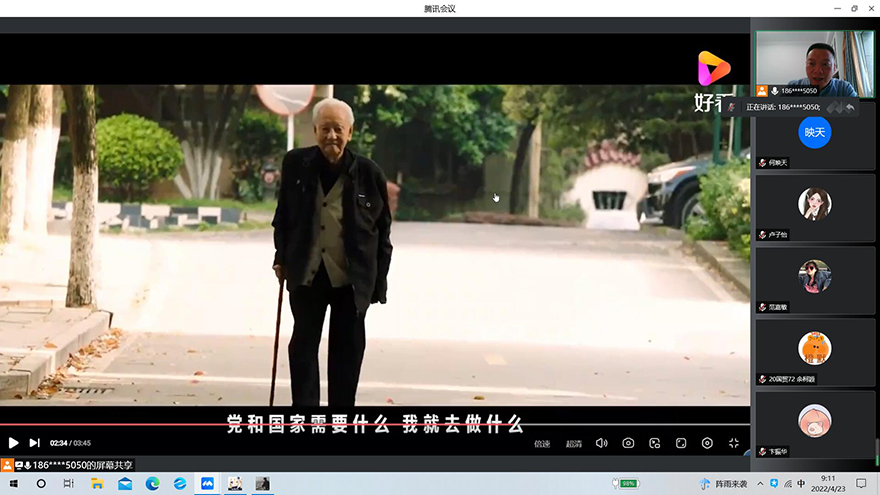The width and height of the screenshot is (880, 495).
Task: Open the Windows notification center
Action: tap(861, 483)
